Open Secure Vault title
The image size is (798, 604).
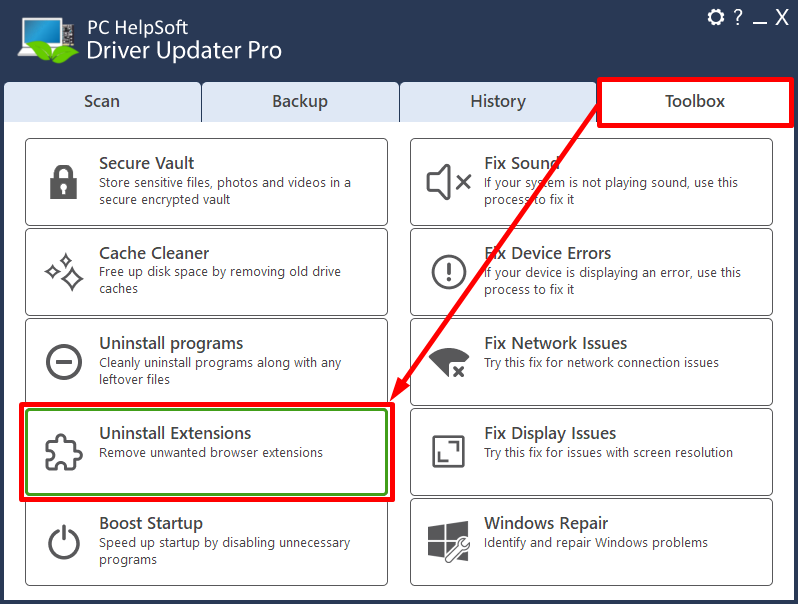point(147,163)
